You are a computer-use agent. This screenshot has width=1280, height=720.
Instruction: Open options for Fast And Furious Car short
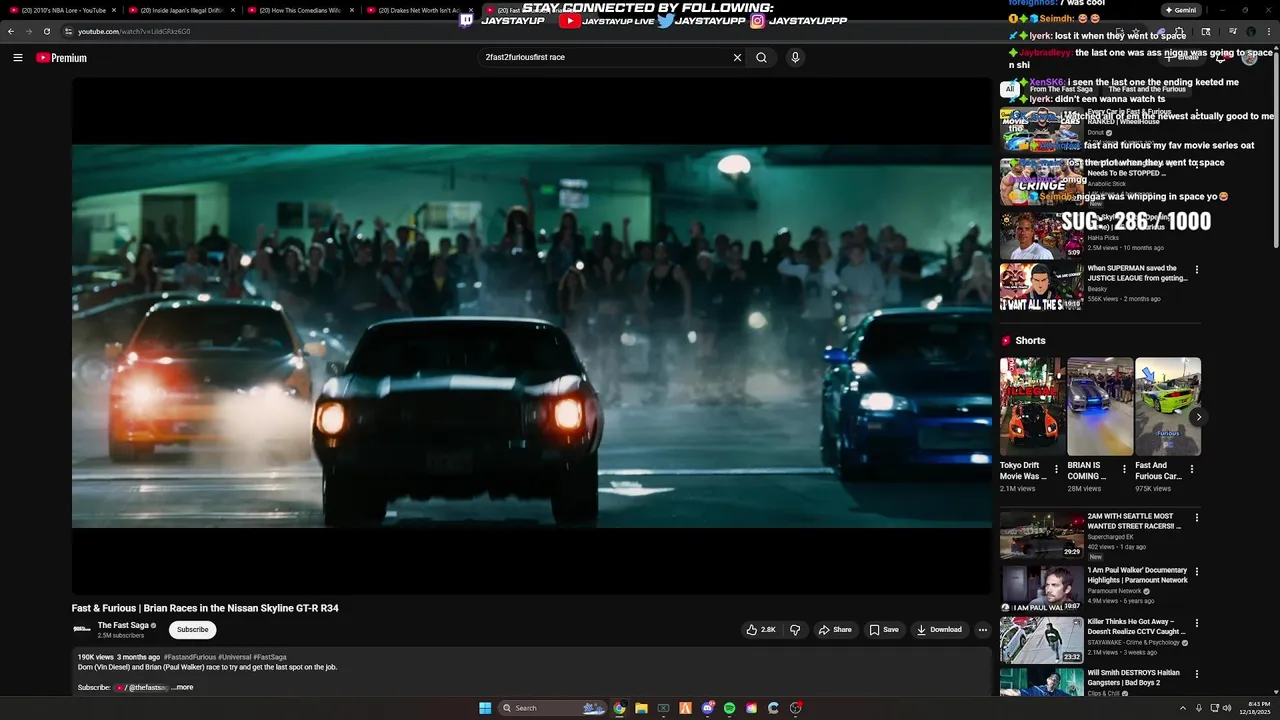coord(1192,469)
